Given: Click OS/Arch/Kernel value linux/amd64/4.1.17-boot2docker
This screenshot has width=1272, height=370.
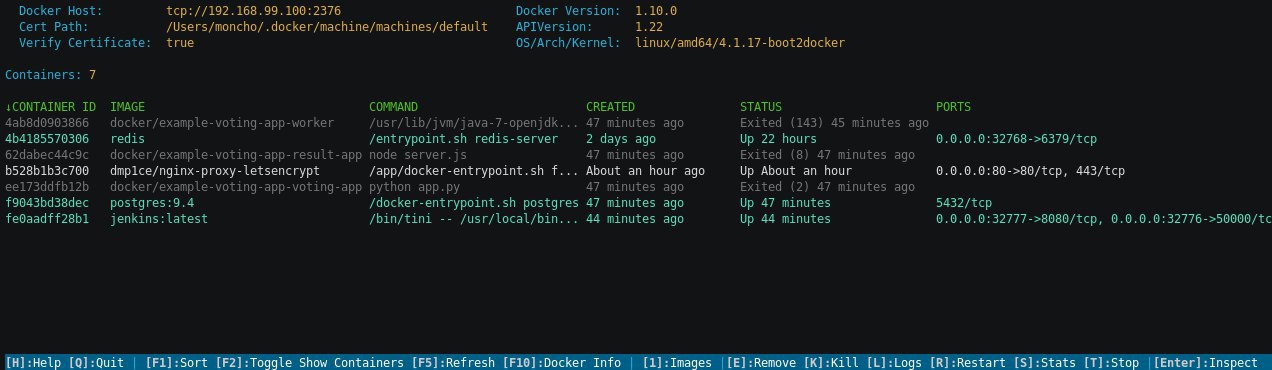Looking at the screenshot, I should click(739, 43).
